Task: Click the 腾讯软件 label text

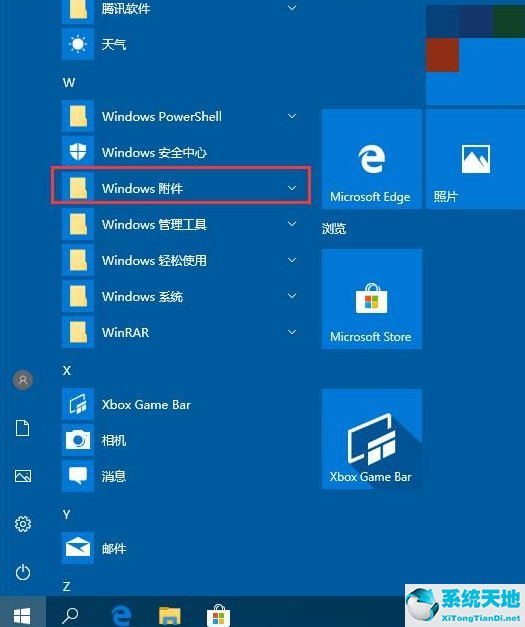Action: 126,8
